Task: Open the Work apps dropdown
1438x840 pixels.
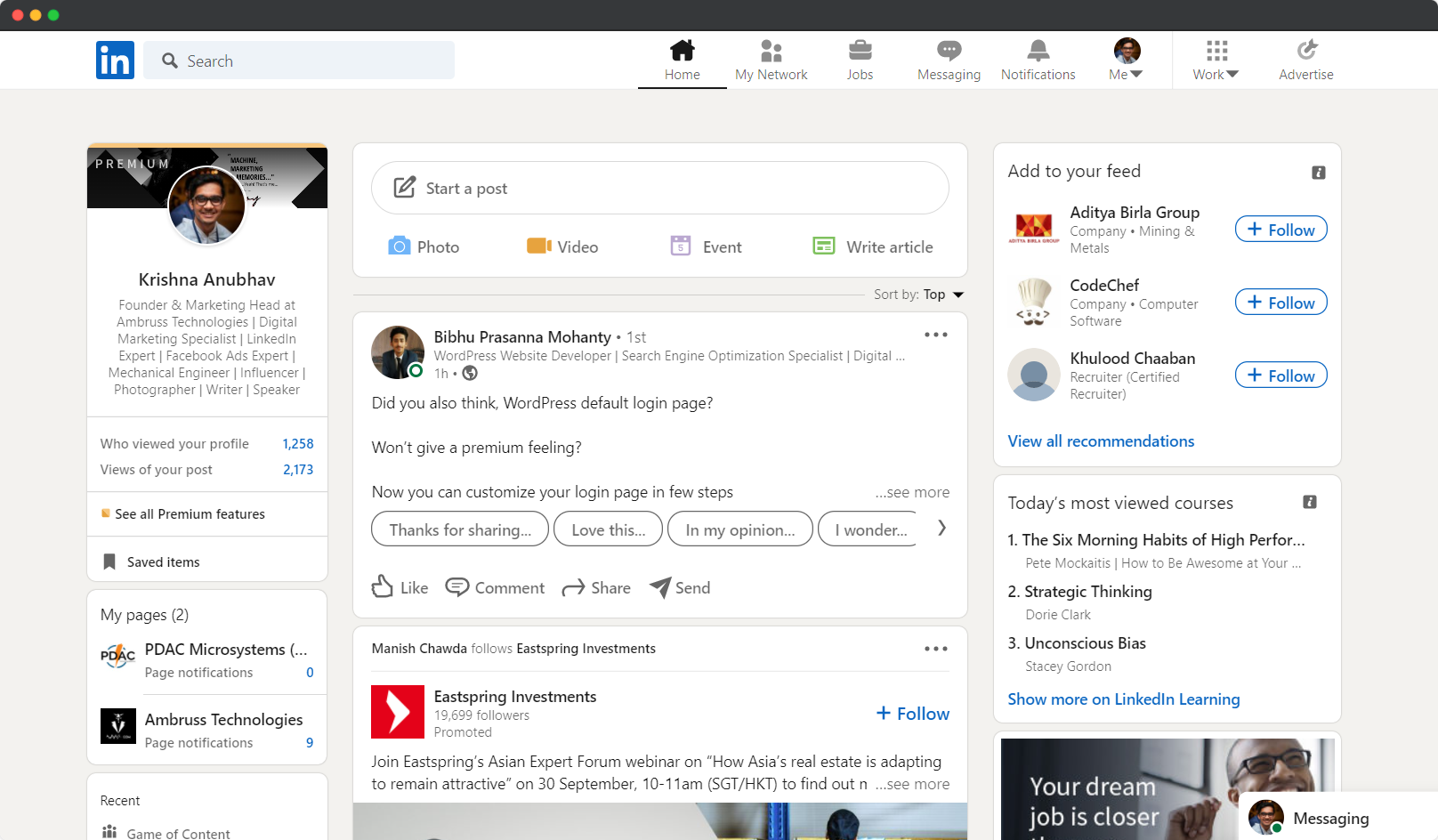Action: [1216, 61]
